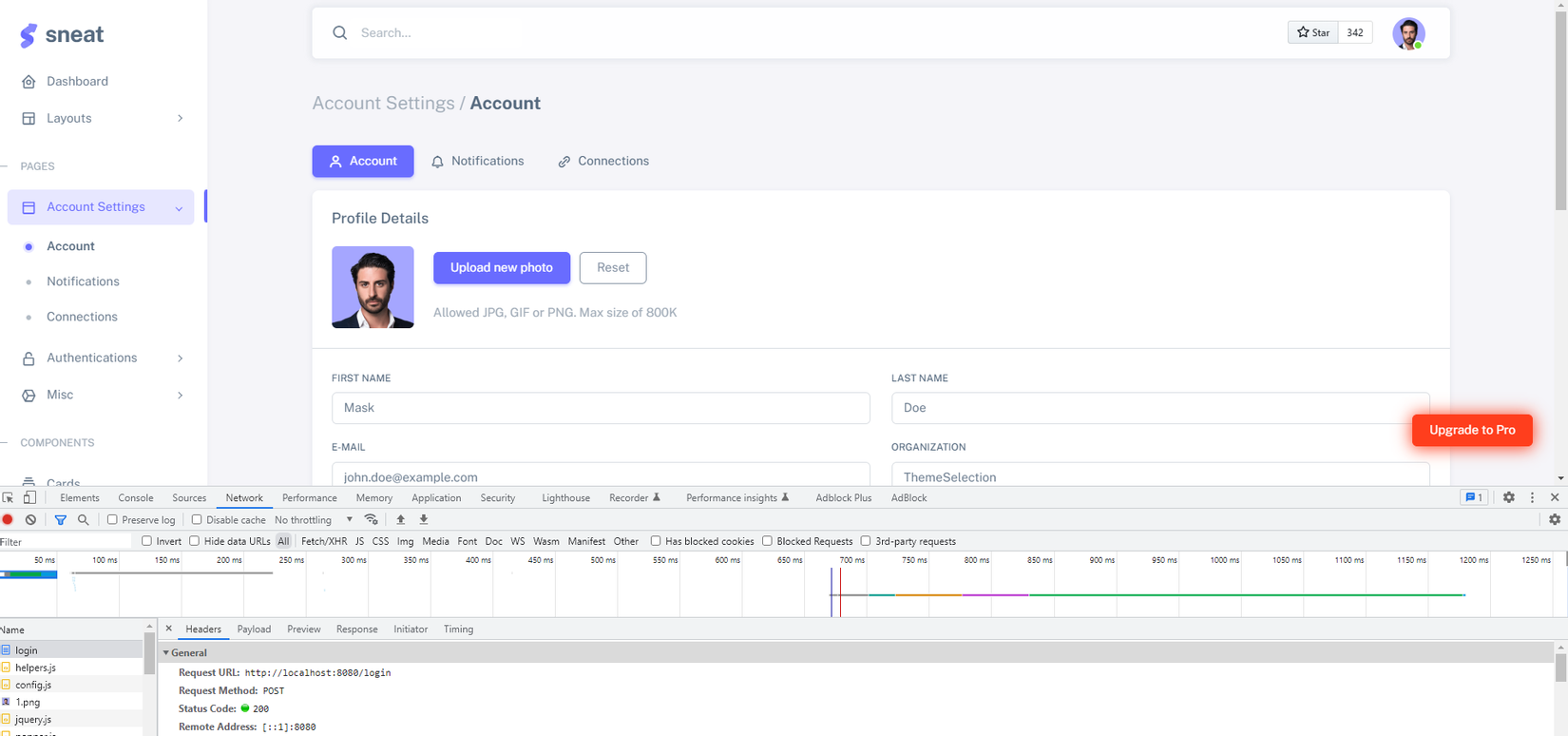1568x736 pixels.
Task: Check the Invert filter checkbox
Action: [146, 541]
